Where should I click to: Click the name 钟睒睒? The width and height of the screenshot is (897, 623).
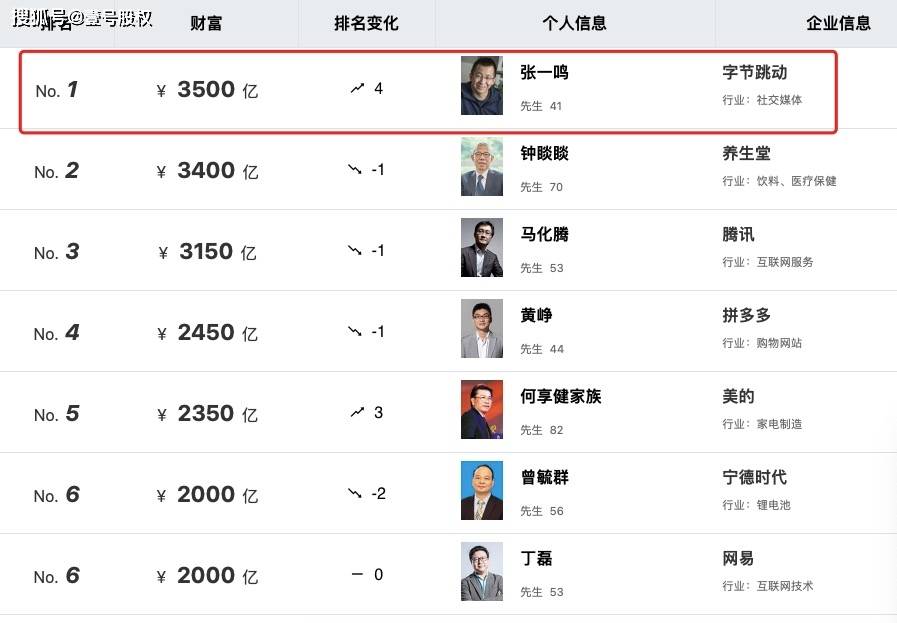coord(544,153)
